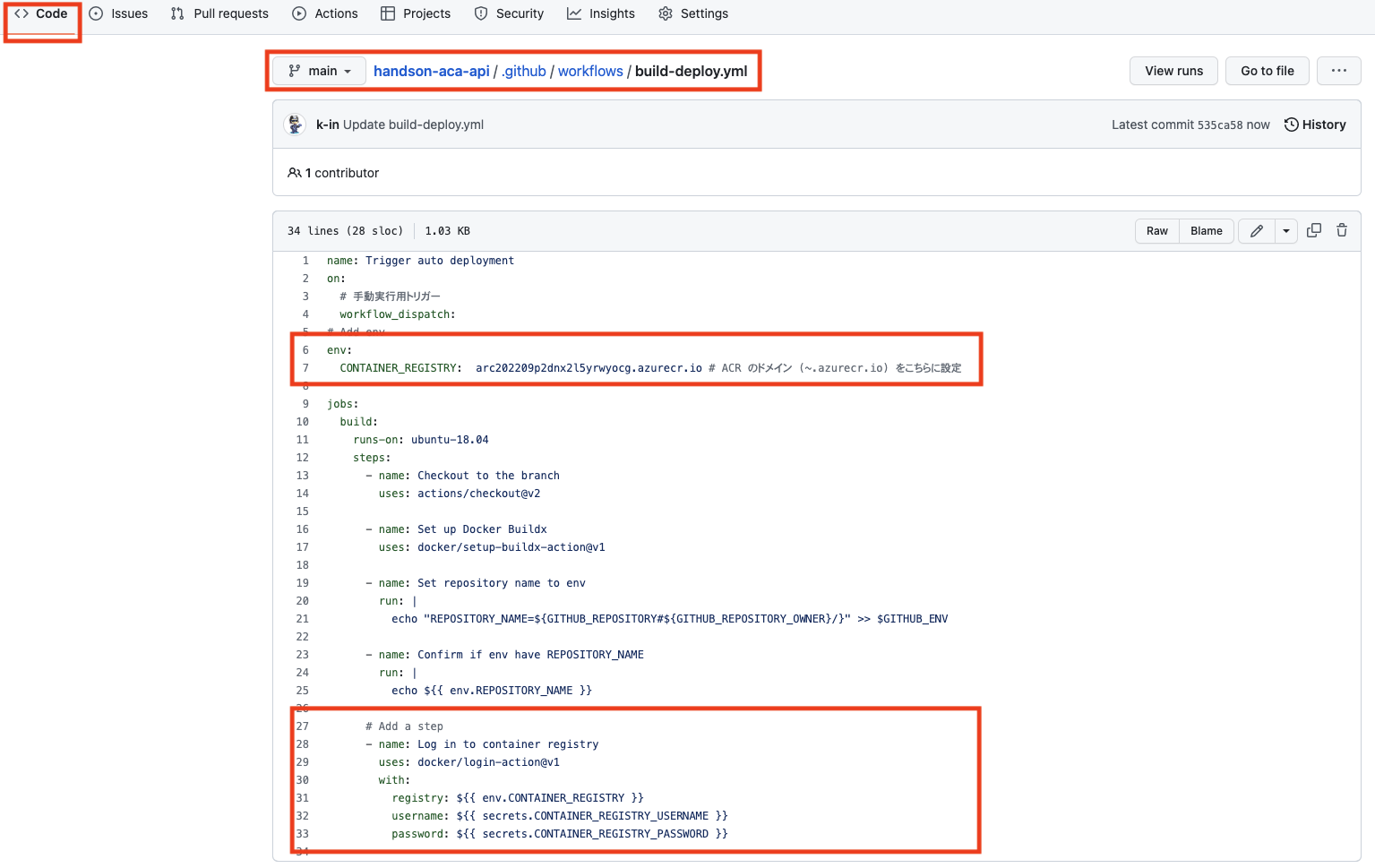Click 'uses: docker/login-action@v1' line
The height and width of the screenshot is (868, 1375).
[x=469, y=762]
